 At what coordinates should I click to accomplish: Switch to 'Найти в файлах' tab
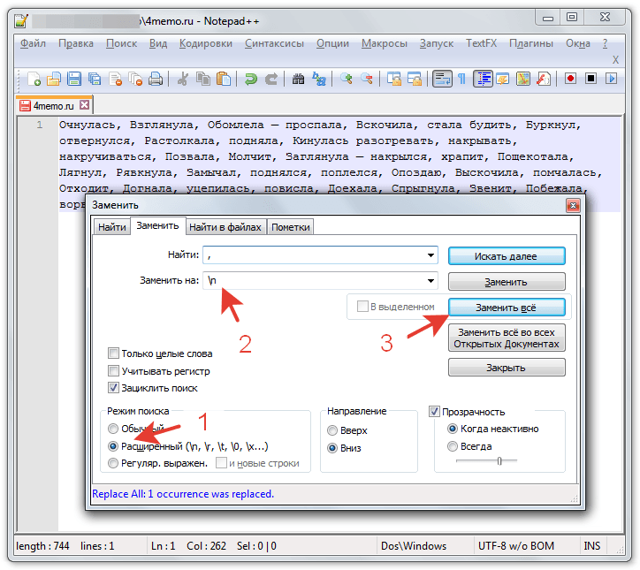tap(225, 227)
